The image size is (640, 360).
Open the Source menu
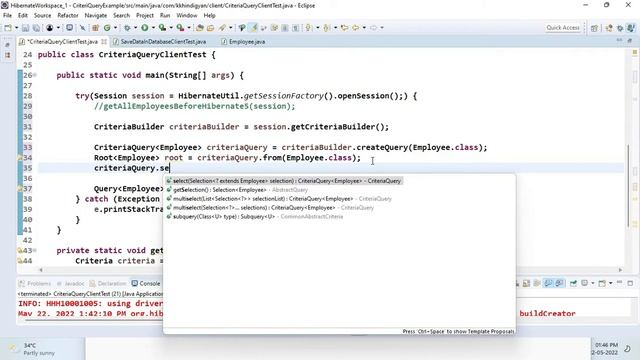point(42,16)
